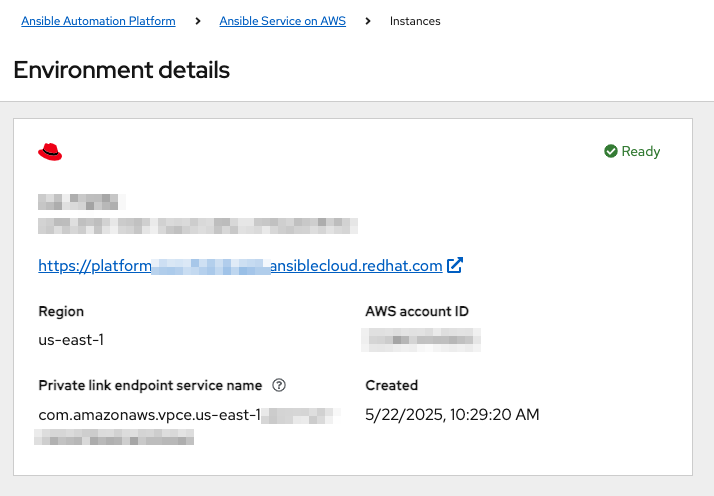This screenshot has height=496, width=714.
Task: Select the Instances breadcrumb item
Action: pyautogui.click(x=415, y=21)
